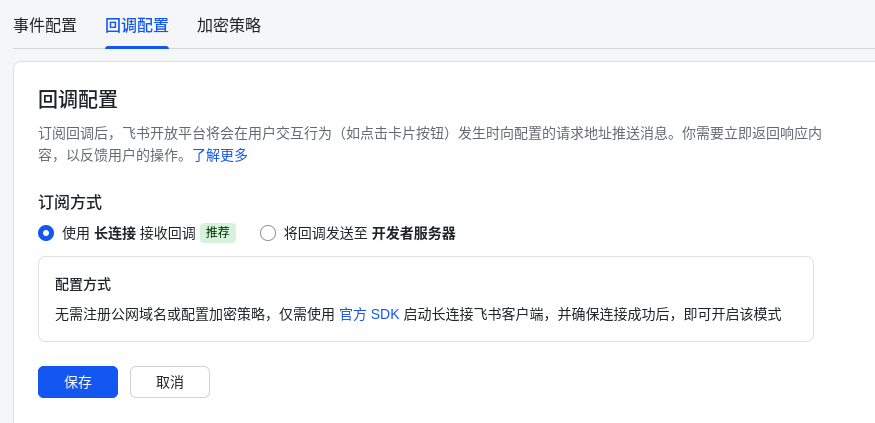Select the 回调配置 tab
The image size is (875, 423).
pos(137,25)
